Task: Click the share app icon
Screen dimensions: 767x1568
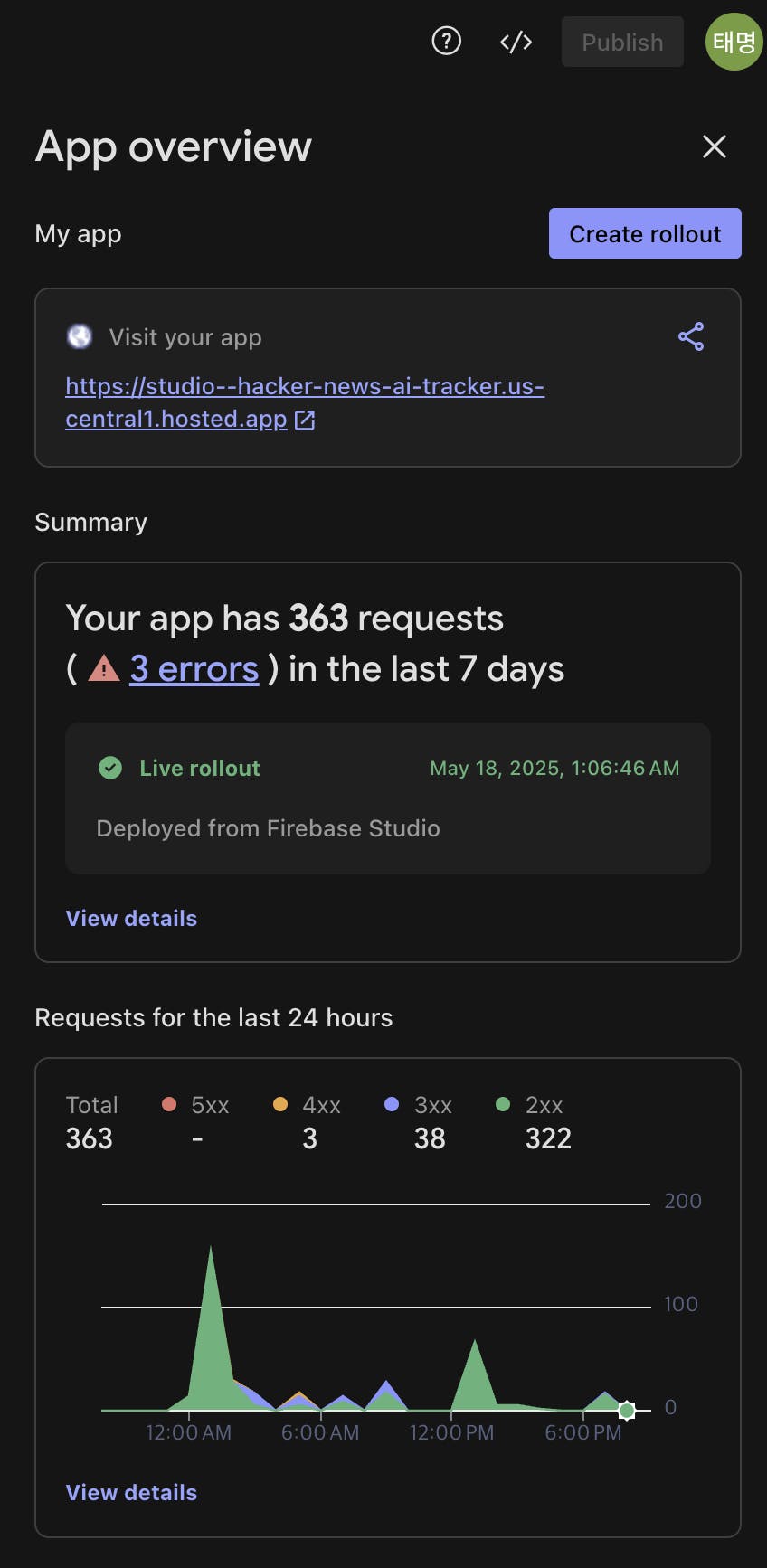Action: point(691,336)
